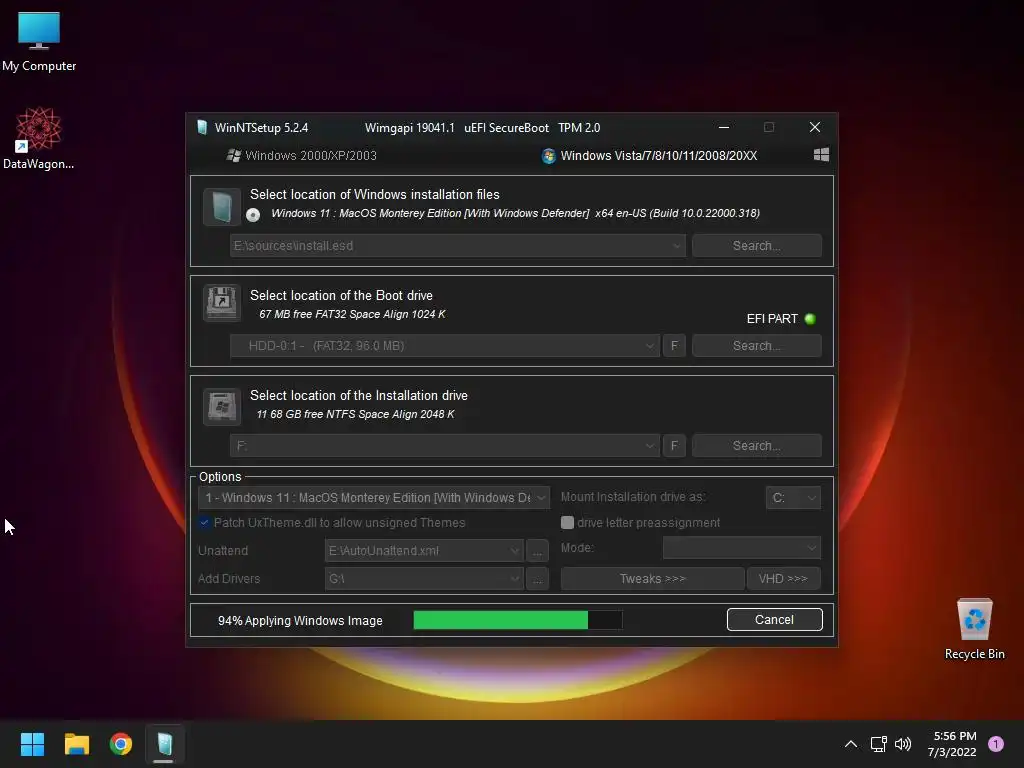The height and width of the screenshot is (768, 1024).
Task: Show hidden system tray icons
Action: point(850,744)
